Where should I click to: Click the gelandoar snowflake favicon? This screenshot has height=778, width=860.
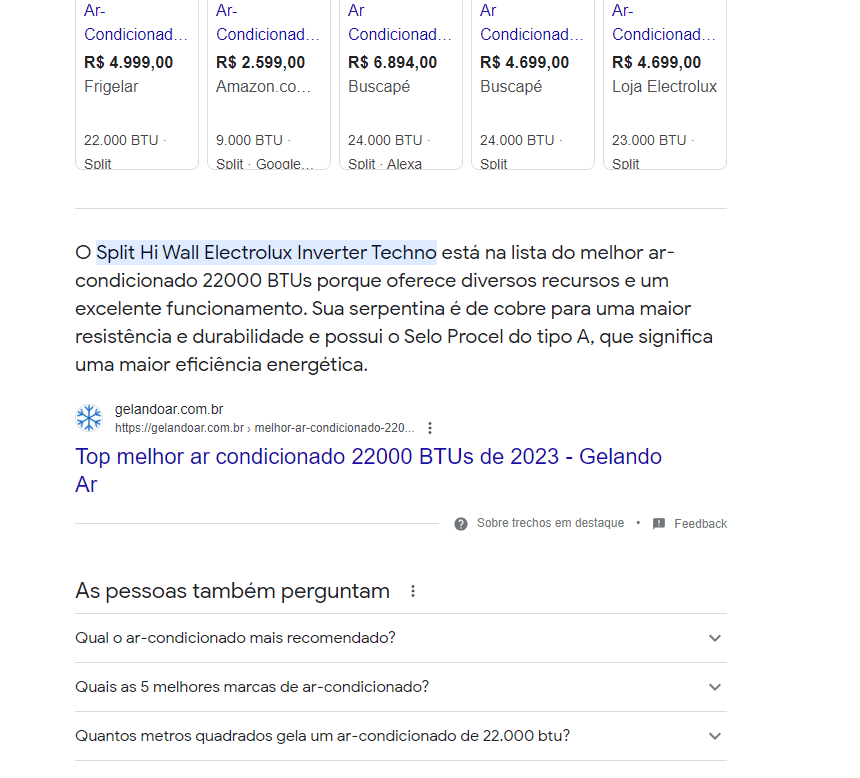(89, 418)
